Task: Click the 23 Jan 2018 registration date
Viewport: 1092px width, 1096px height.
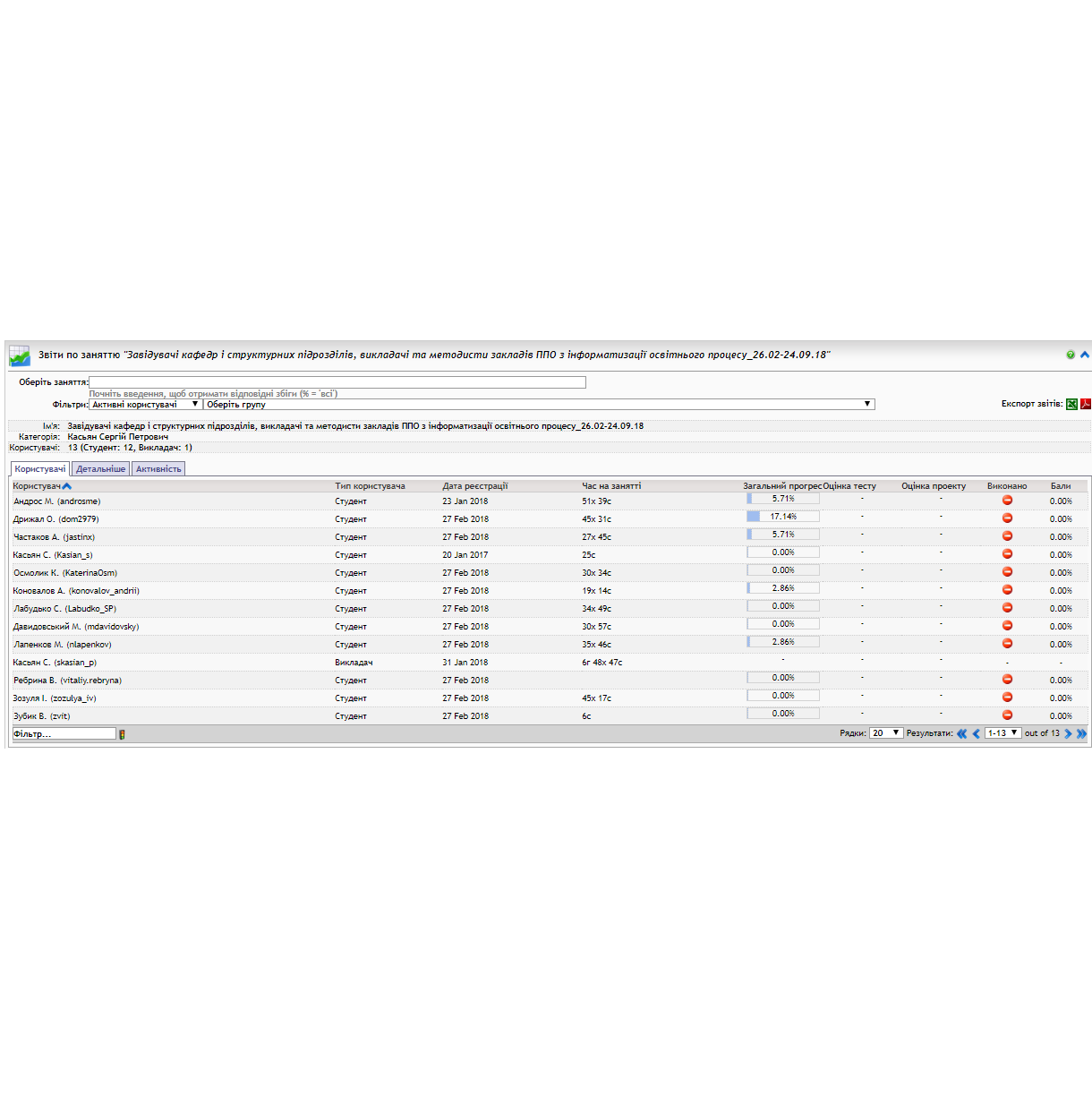Action: point(465,501)
